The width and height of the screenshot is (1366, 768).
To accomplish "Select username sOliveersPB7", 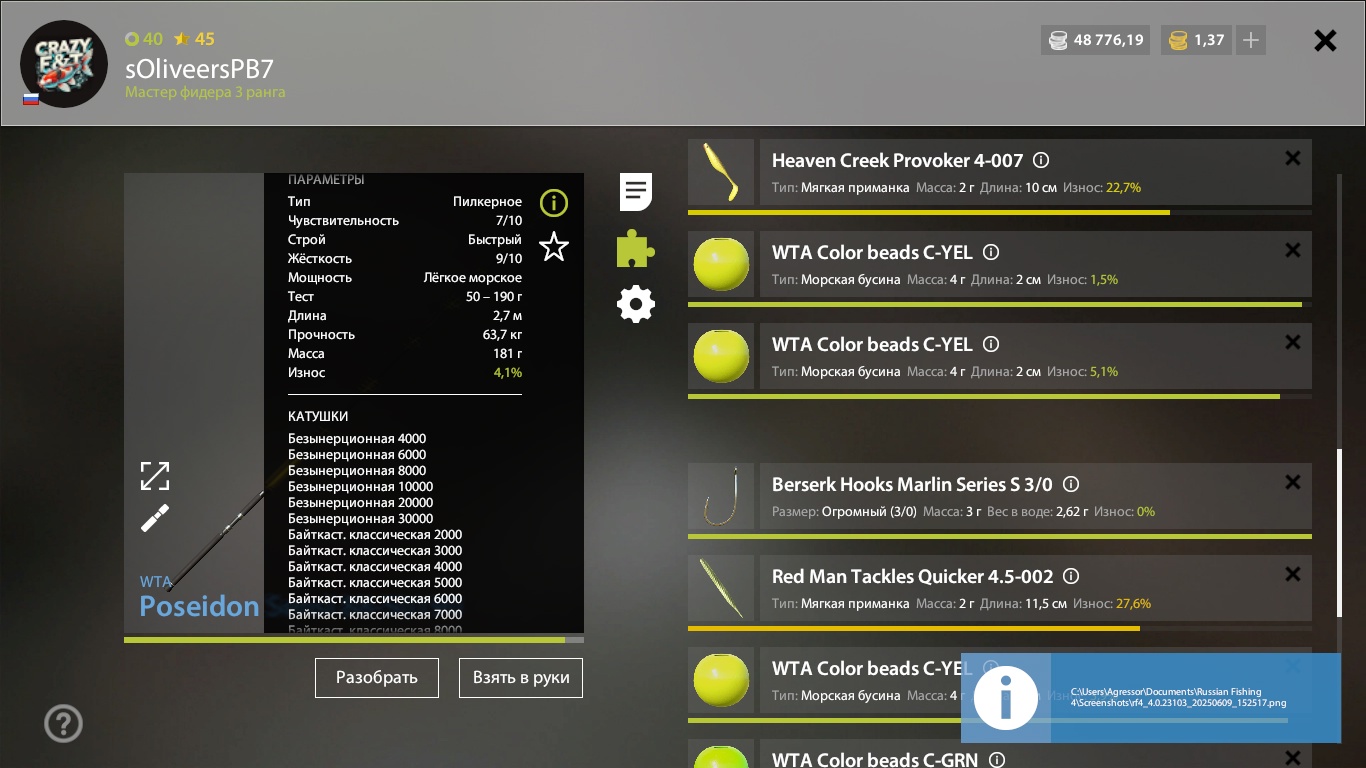I will coord(199,69).
